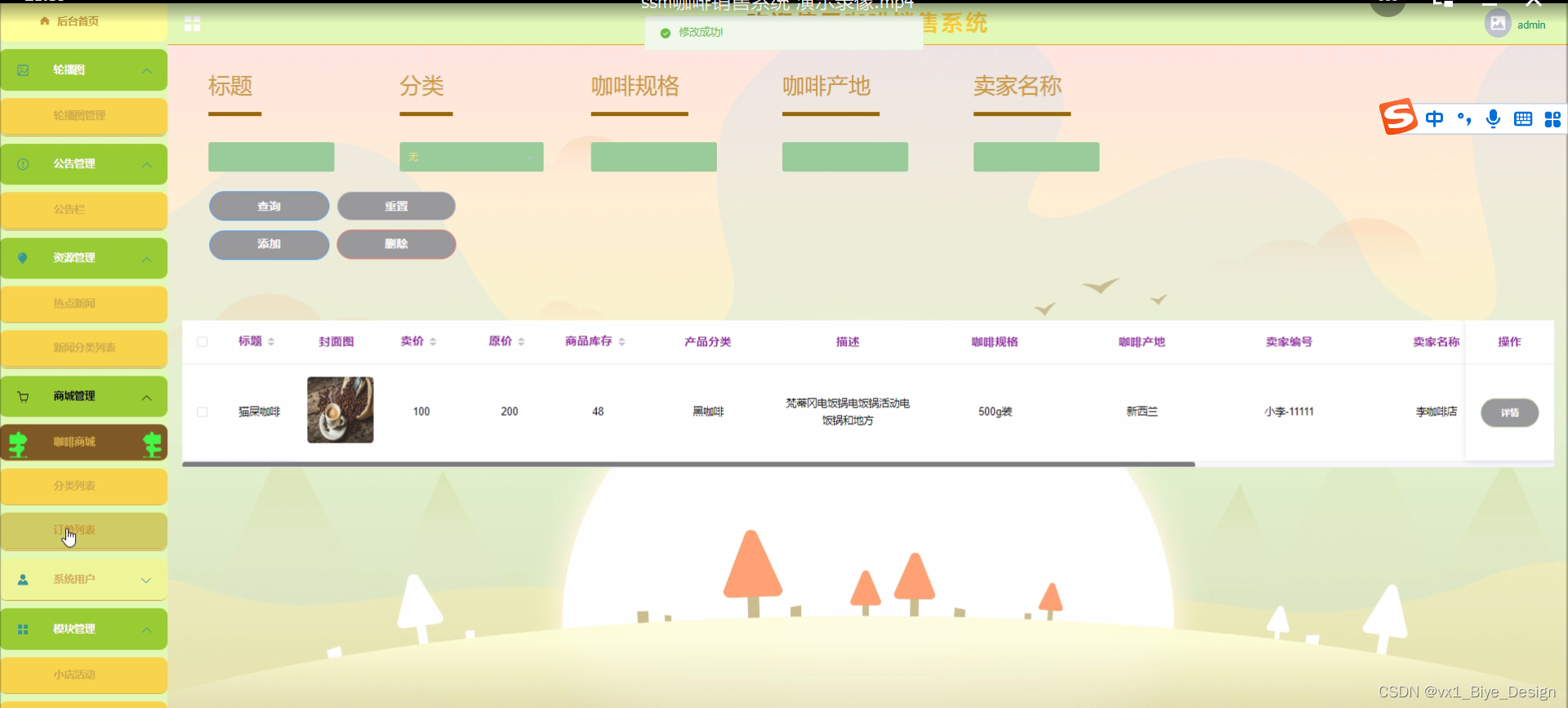Click the admin username link
The width and height of the screenshot is (1568, 708).
(x=1531, y=25)
